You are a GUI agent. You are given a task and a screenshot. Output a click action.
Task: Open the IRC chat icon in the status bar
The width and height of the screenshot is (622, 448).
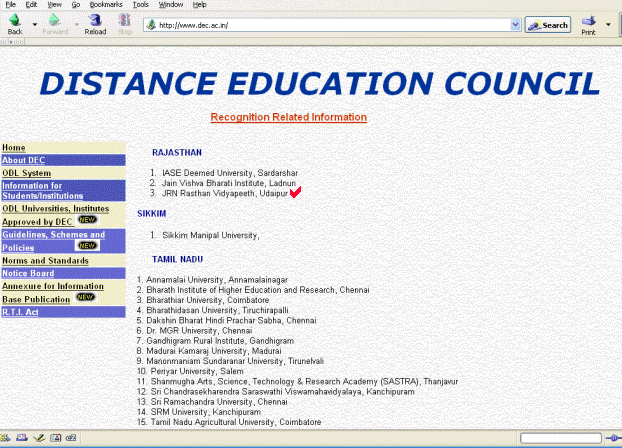pos(71,438)
